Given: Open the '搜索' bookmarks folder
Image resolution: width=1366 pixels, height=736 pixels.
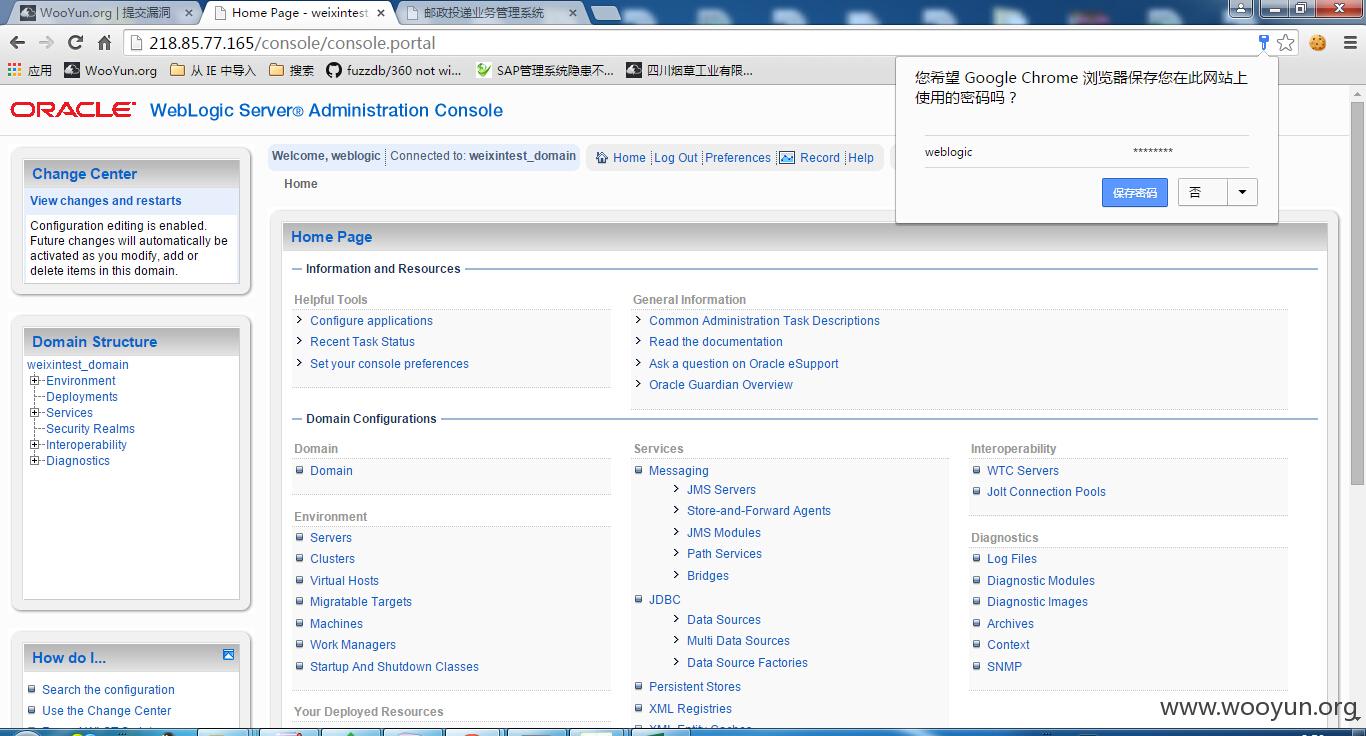Looking at the screenshot, I should point(291,70).
